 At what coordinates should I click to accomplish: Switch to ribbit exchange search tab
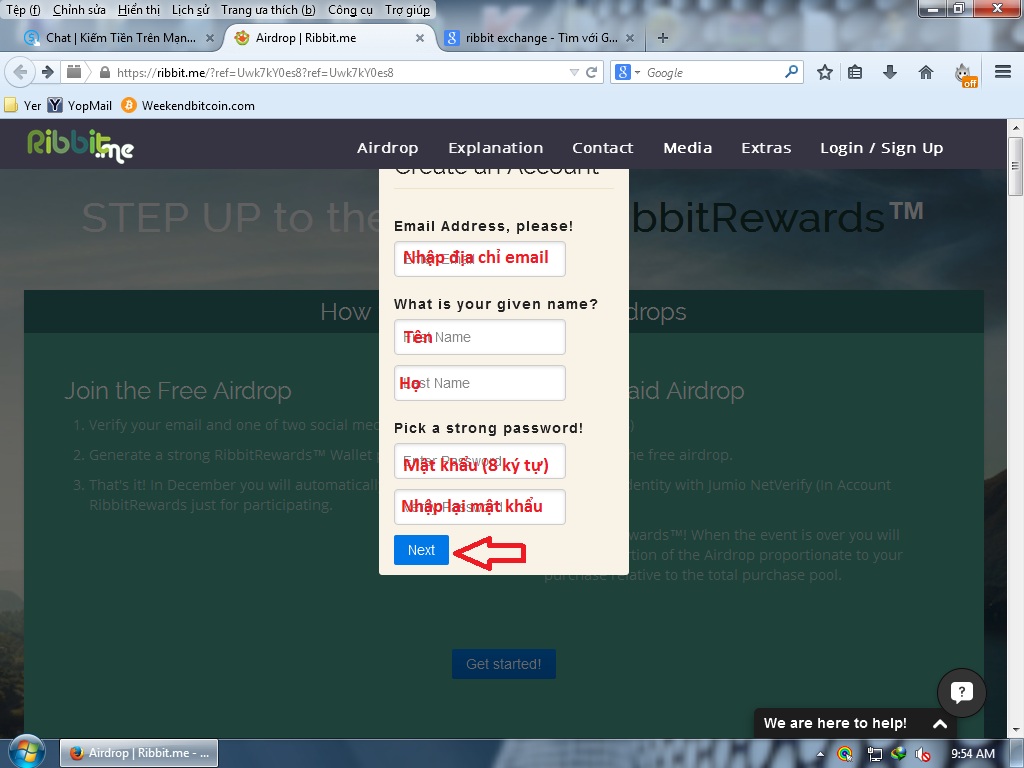tap(539, 38)
